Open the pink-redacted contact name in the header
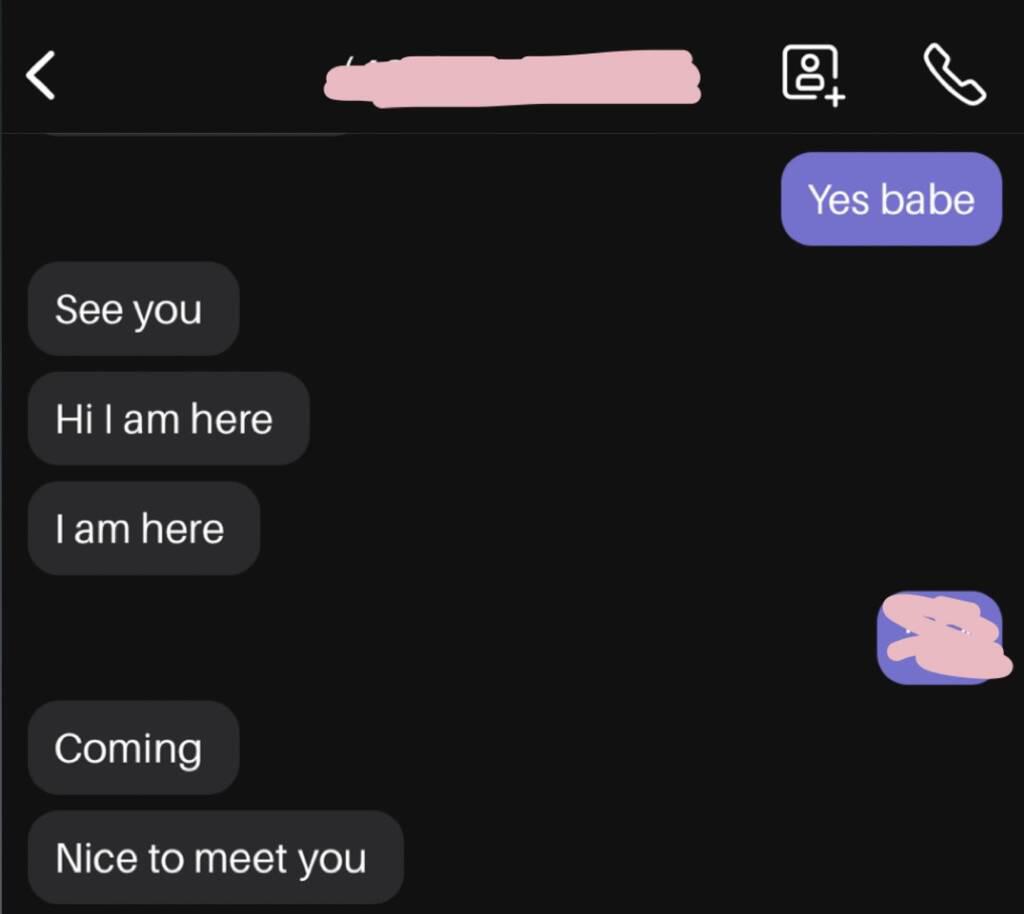1024x914 pixels. [513, 78]
